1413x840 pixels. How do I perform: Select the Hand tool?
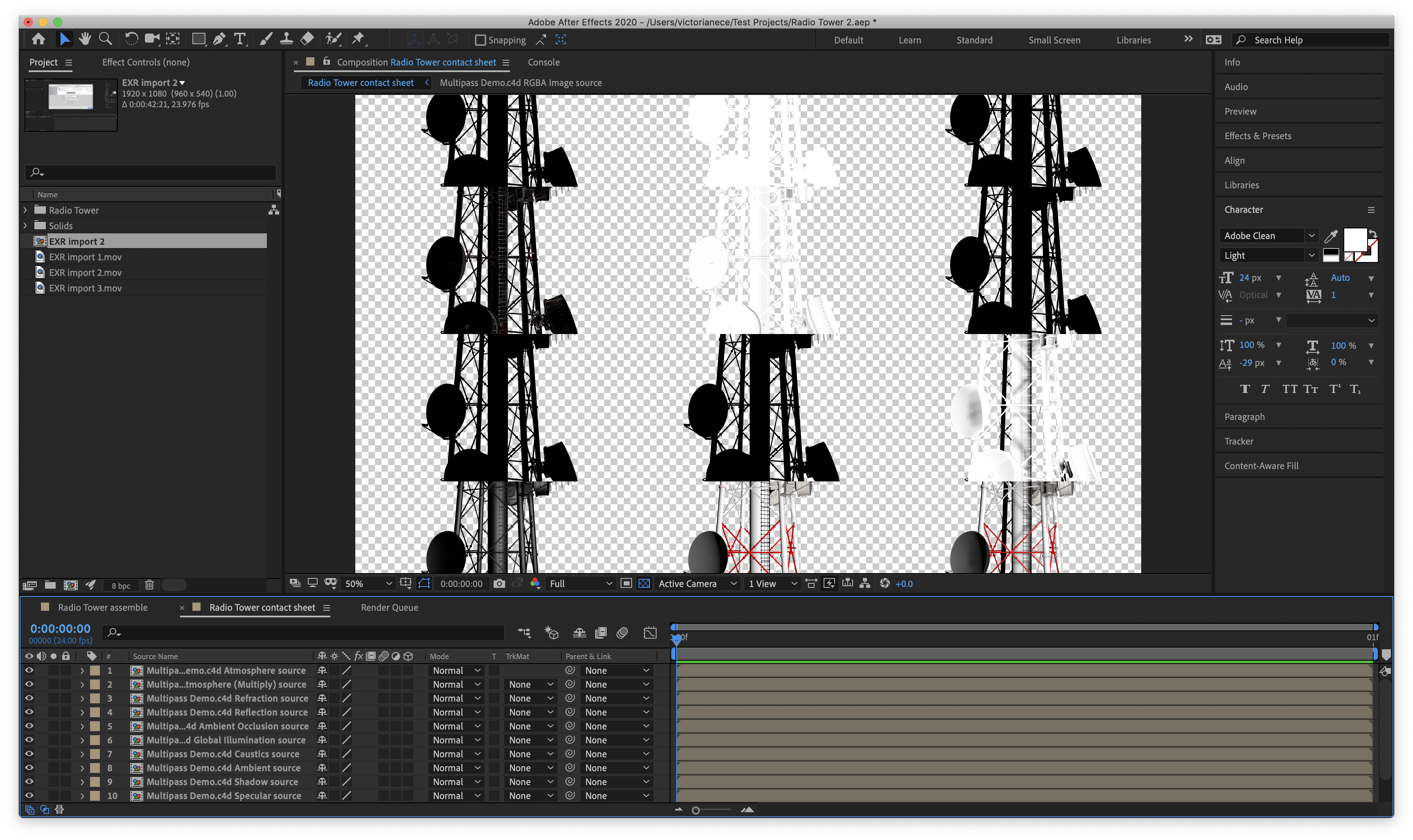tap(85, 39)
